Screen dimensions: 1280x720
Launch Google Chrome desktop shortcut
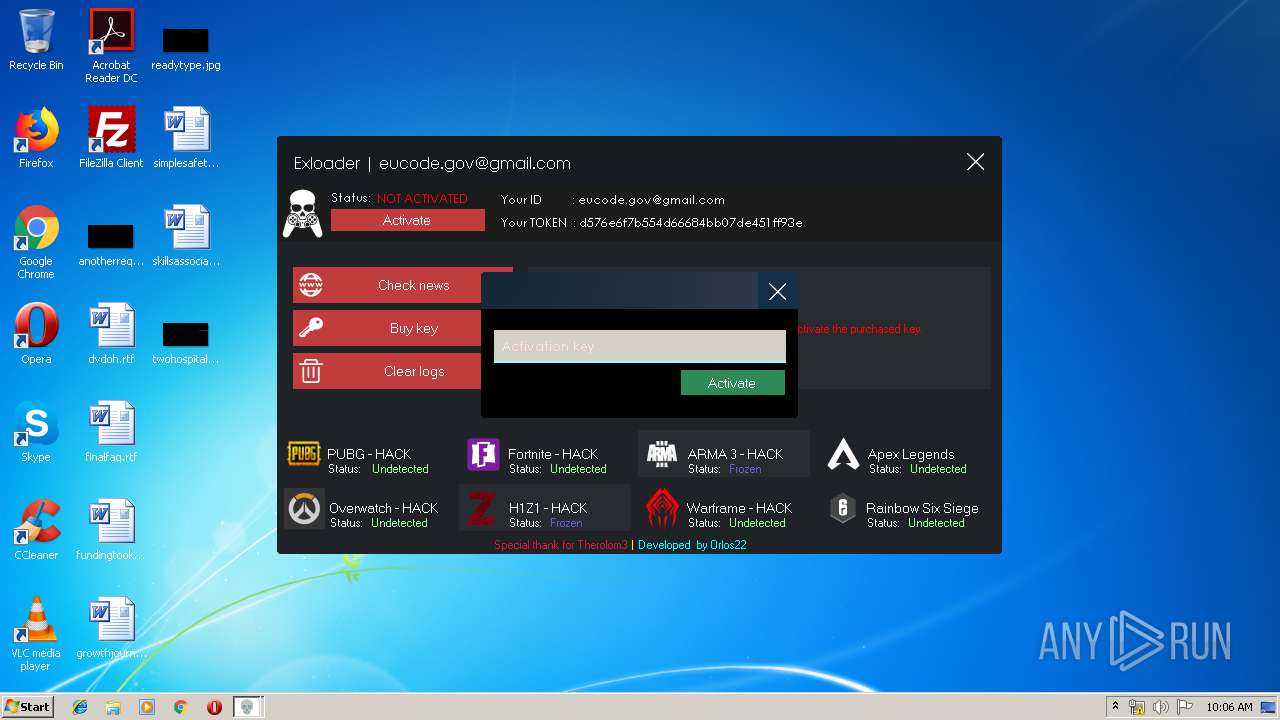coord(36,243)
